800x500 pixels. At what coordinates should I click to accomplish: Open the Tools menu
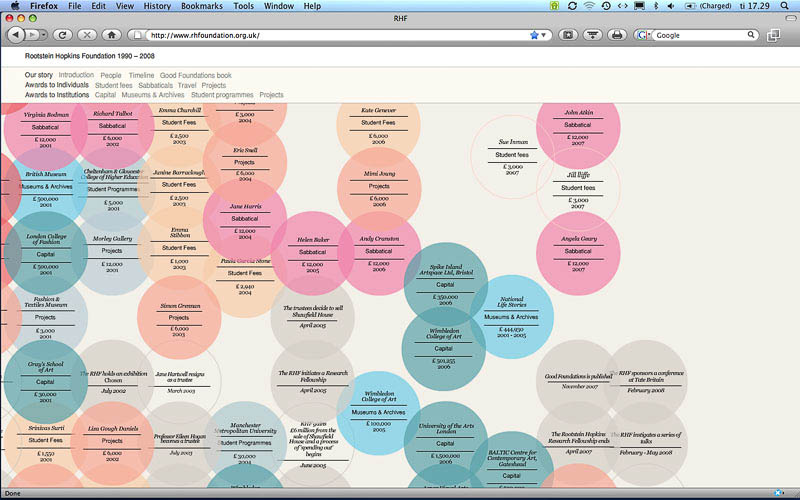point(243,6)
